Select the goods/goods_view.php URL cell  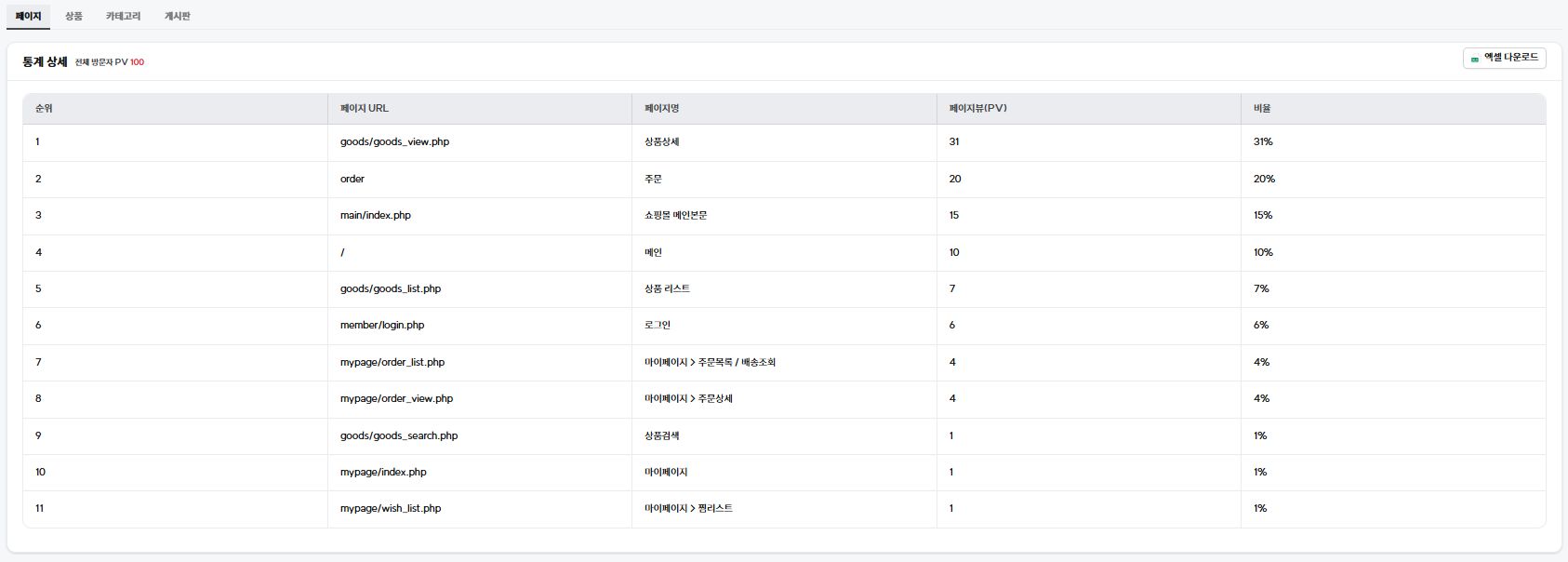point(394,142)
